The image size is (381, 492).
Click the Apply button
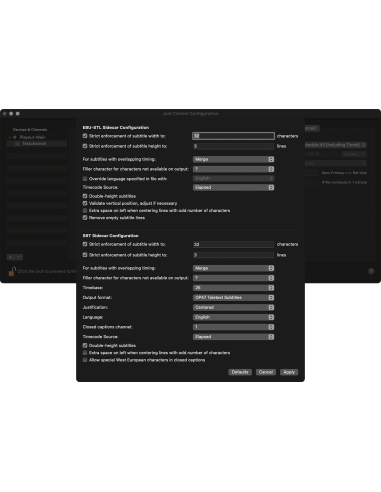click(289, 372)
